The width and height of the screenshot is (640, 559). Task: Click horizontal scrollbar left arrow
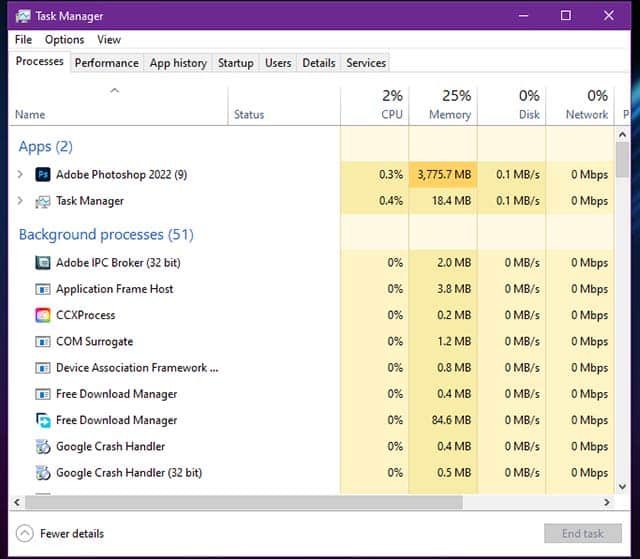tap(17, 502)
